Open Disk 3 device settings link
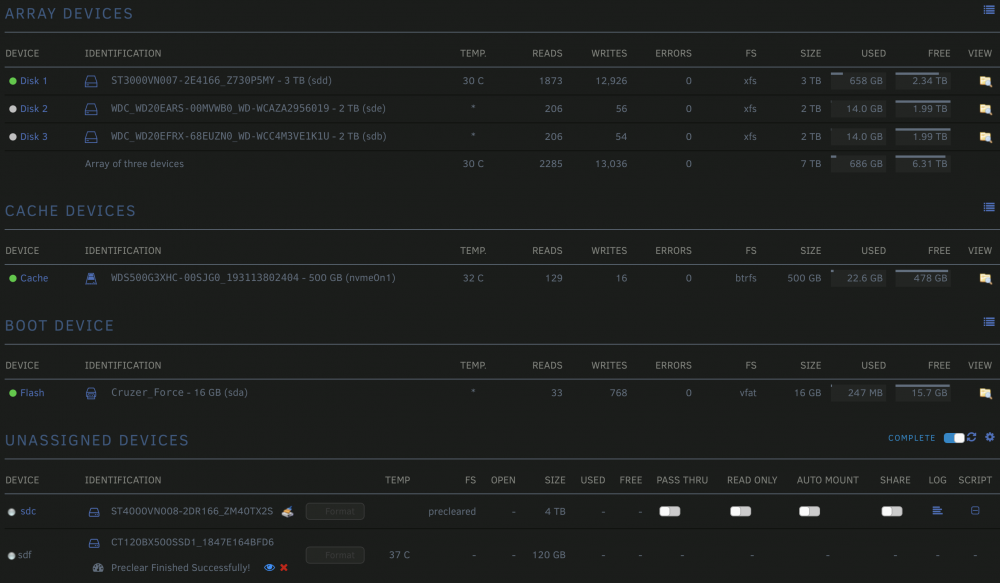Screen dimensions: 1000x583 (x=33, y=137)
